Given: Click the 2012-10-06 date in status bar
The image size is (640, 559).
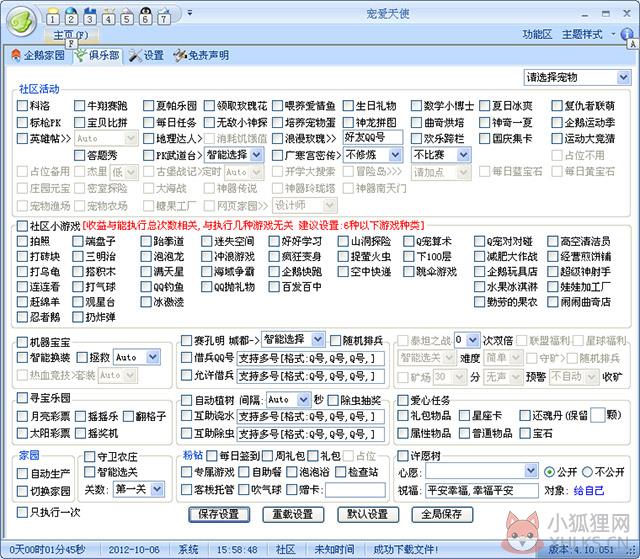Looking at the screenshot, I should [x=133, y=550].
